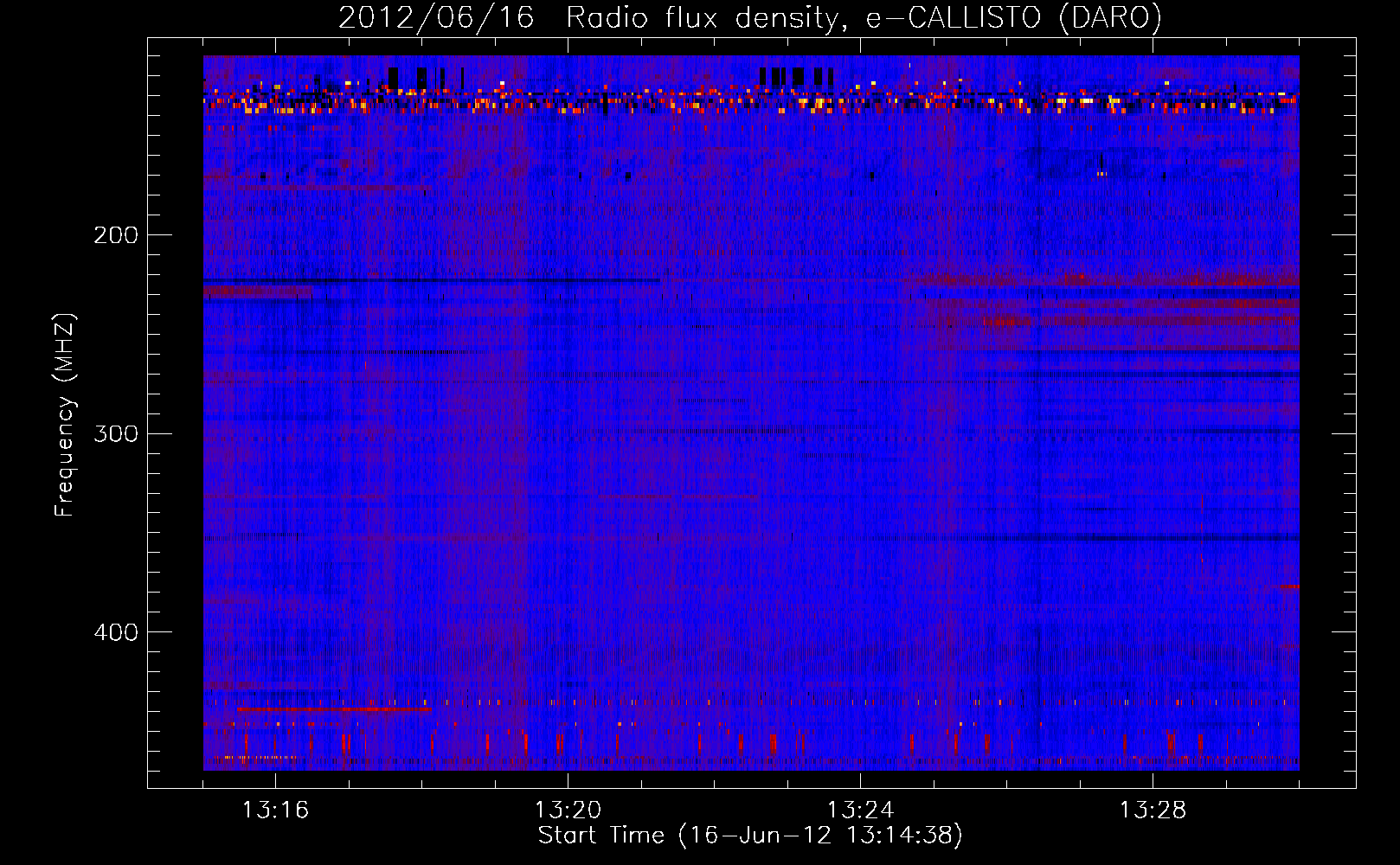
Task: Click the 400 frequency tick label
Action: point(116,632)
